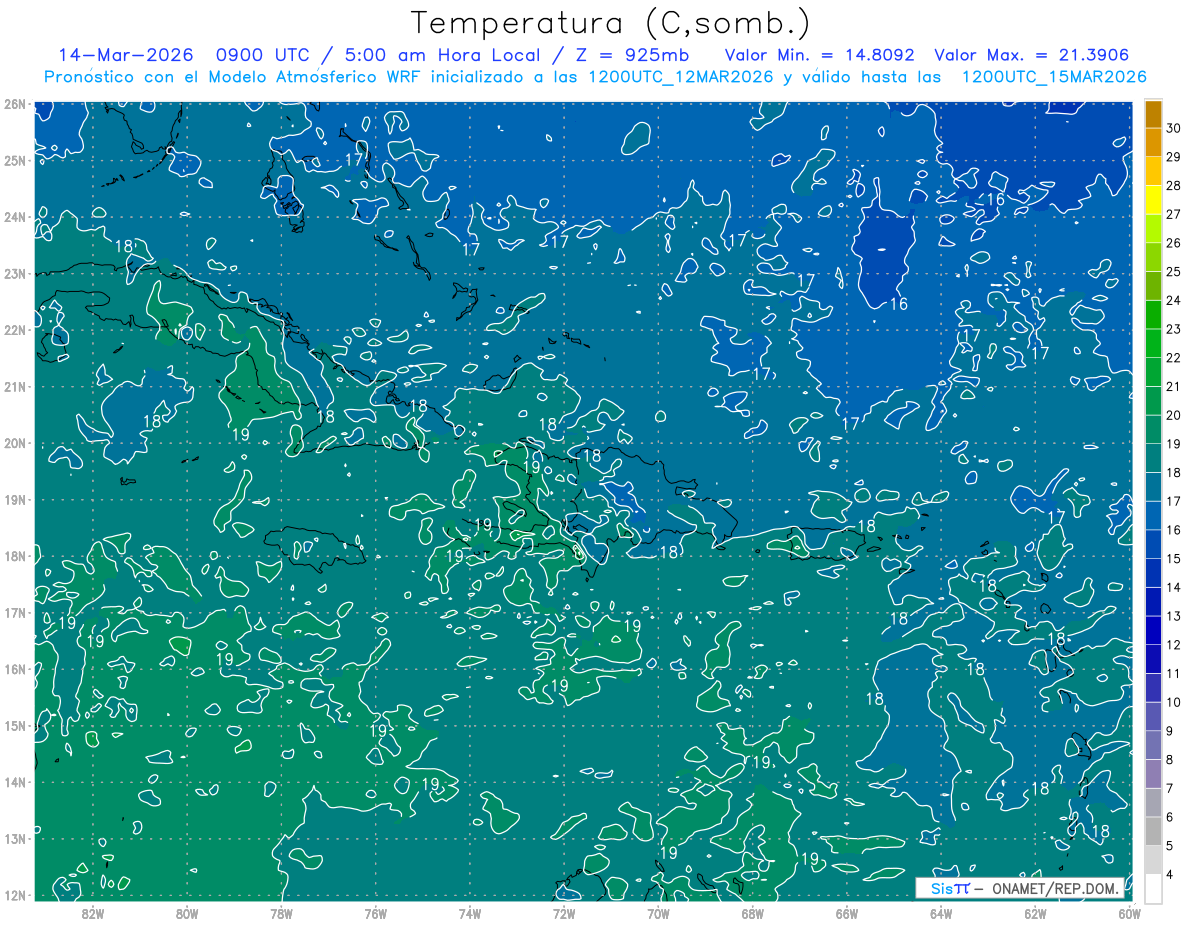Click legend value "16"

[x=1173, y=530]
